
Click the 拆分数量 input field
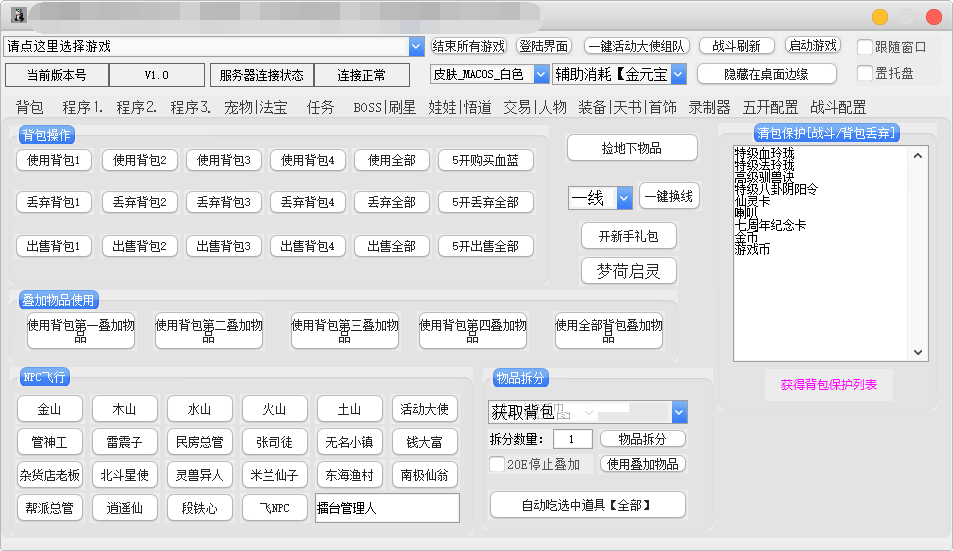pyautogui.click(x=573, y=439)
